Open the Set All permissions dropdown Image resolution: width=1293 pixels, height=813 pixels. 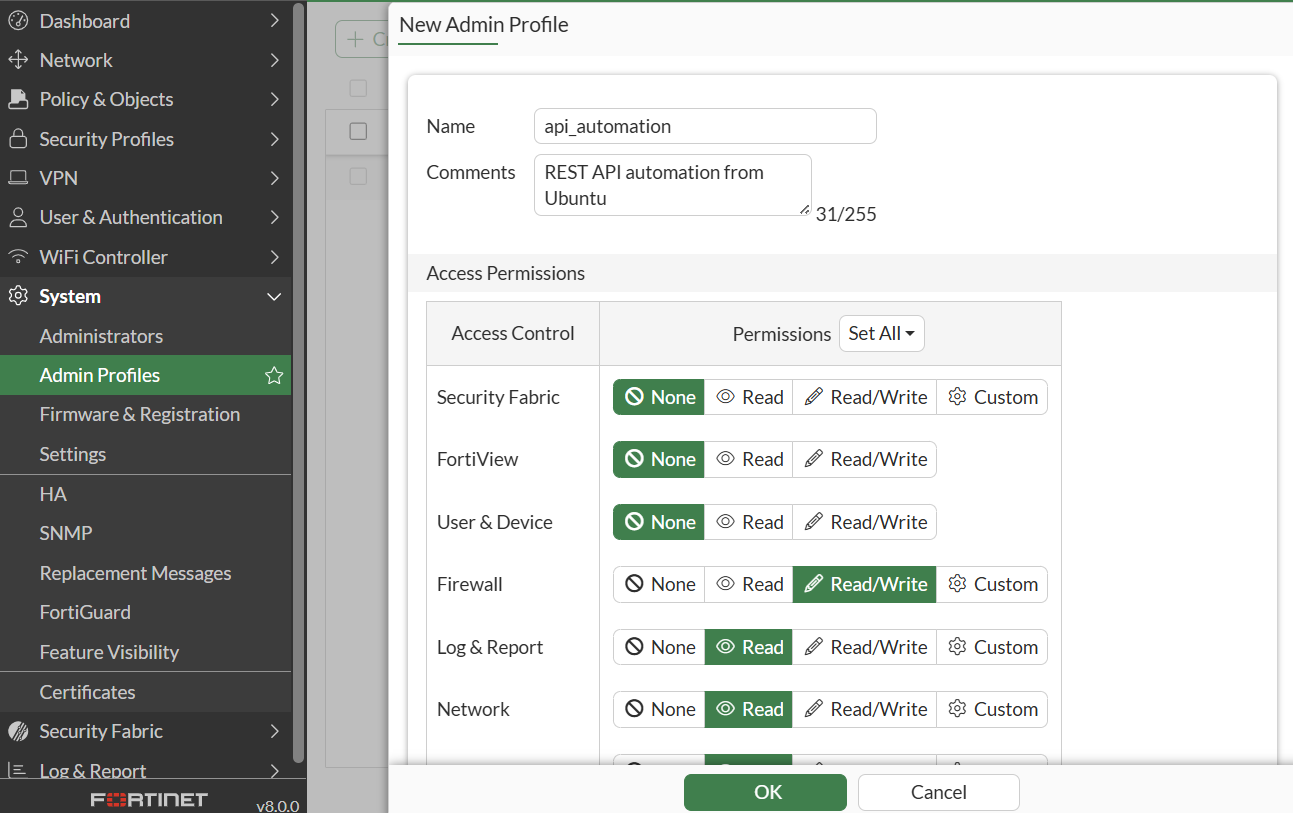click(882, 334)
